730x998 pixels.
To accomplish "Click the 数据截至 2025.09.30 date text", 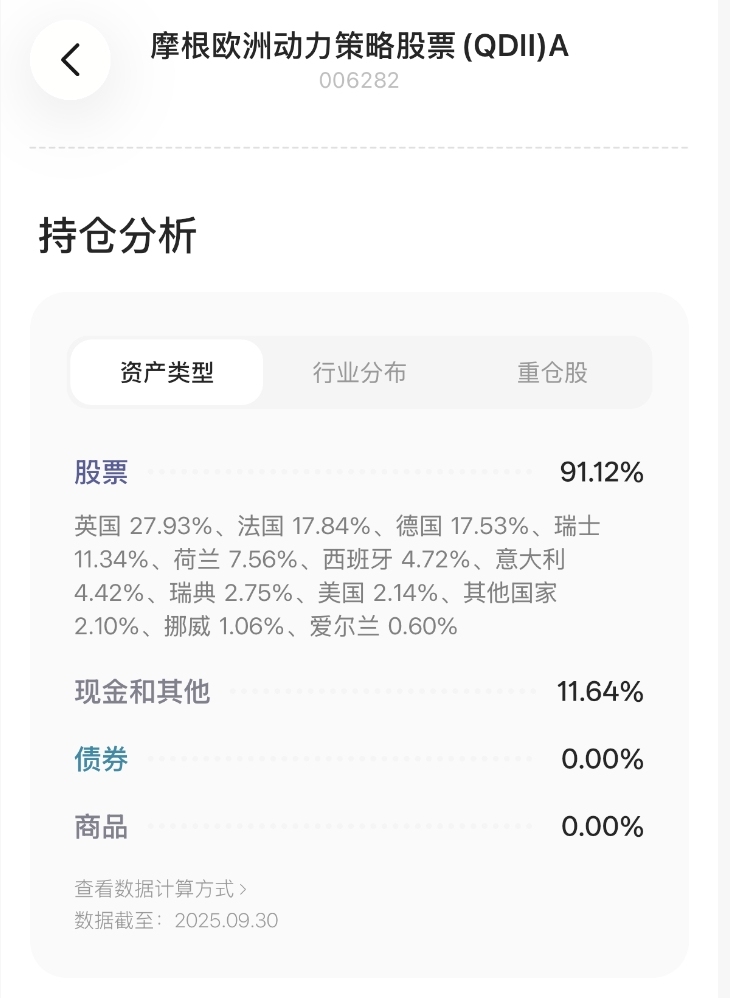I will pos(176,920).
